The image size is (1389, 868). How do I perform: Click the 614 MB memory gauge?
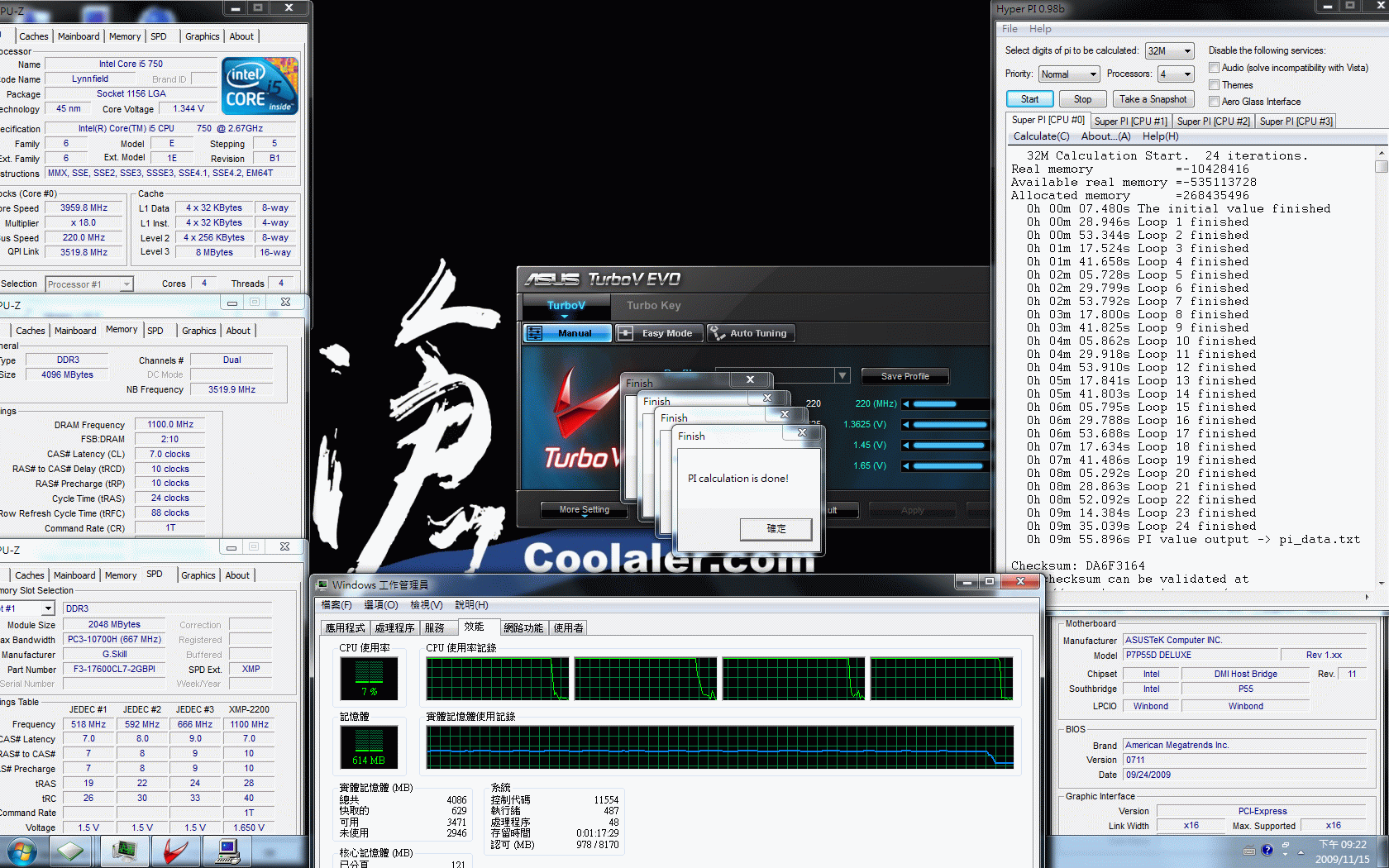pos(369,747)
